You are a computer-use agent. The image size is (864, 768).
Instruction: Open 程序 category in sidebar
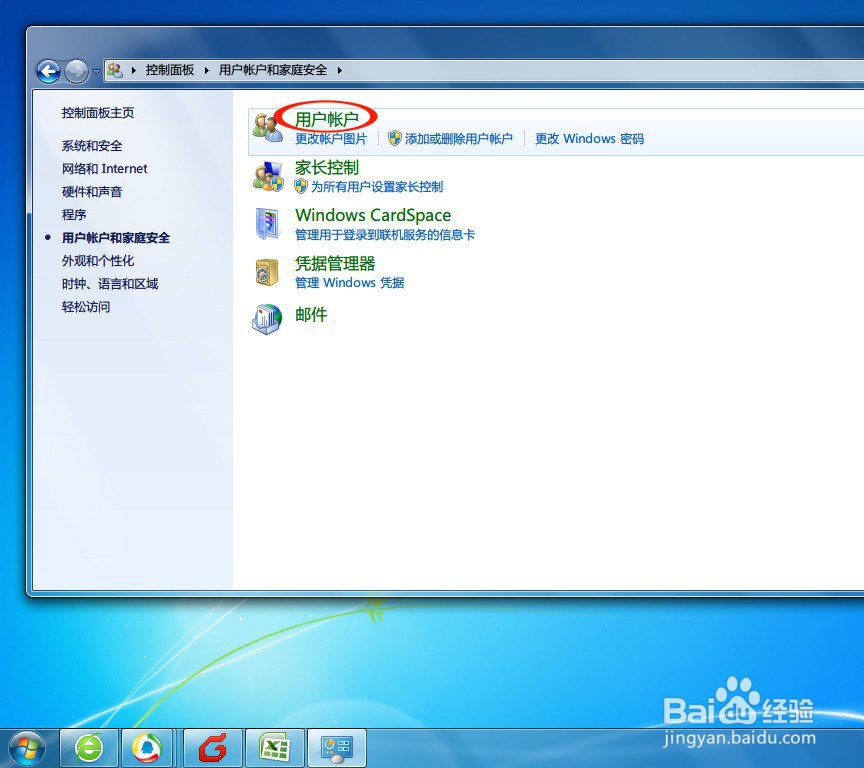click(74, 215)
